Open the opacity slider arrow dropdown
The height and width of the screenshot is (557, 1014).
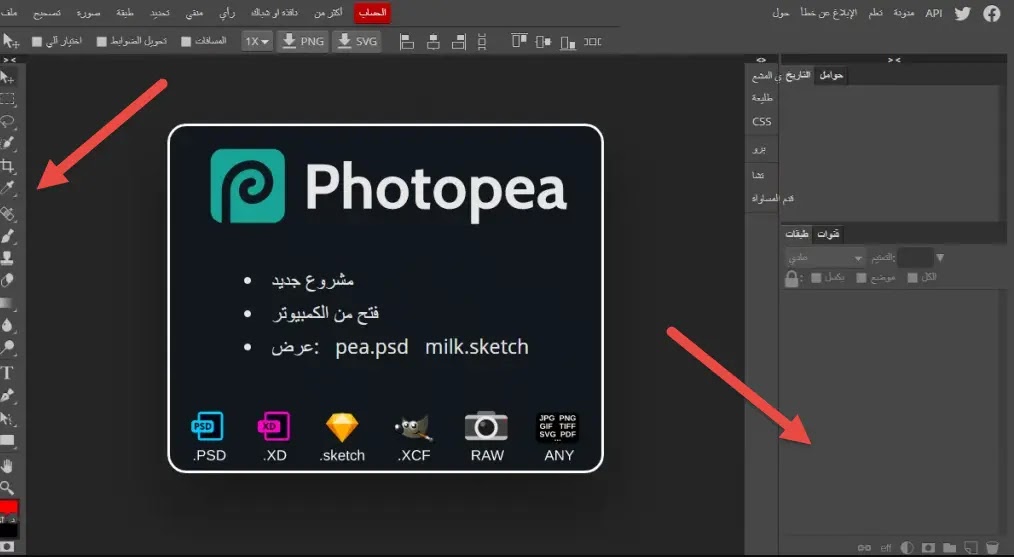[x=940, y=257]
